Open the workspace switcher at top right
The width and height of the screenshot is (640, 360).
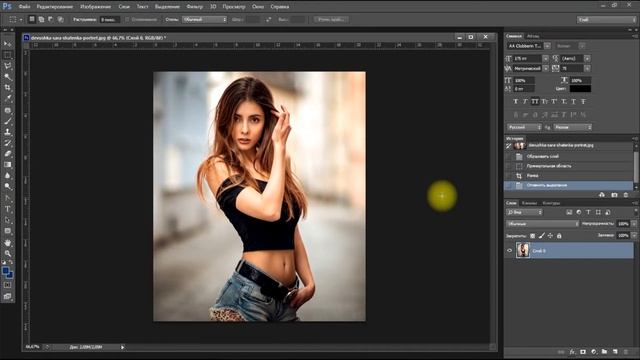[x=606, y=19]
